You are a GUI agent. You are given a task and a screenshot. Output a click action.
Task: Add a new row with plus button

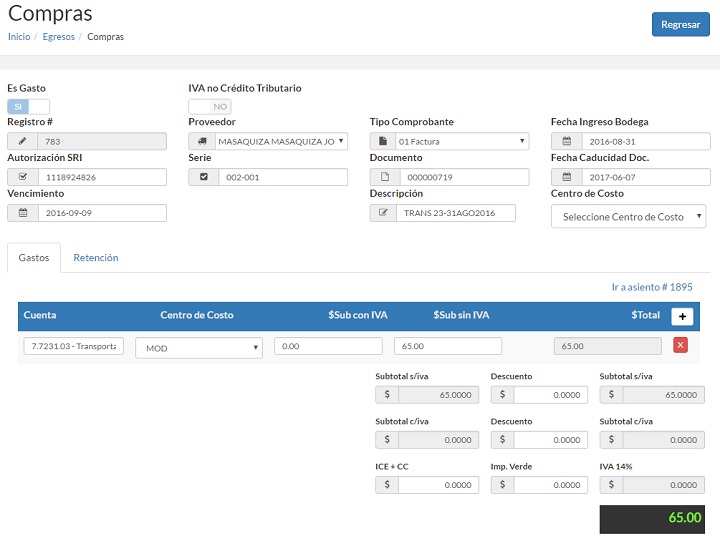[x=683, y=316]
